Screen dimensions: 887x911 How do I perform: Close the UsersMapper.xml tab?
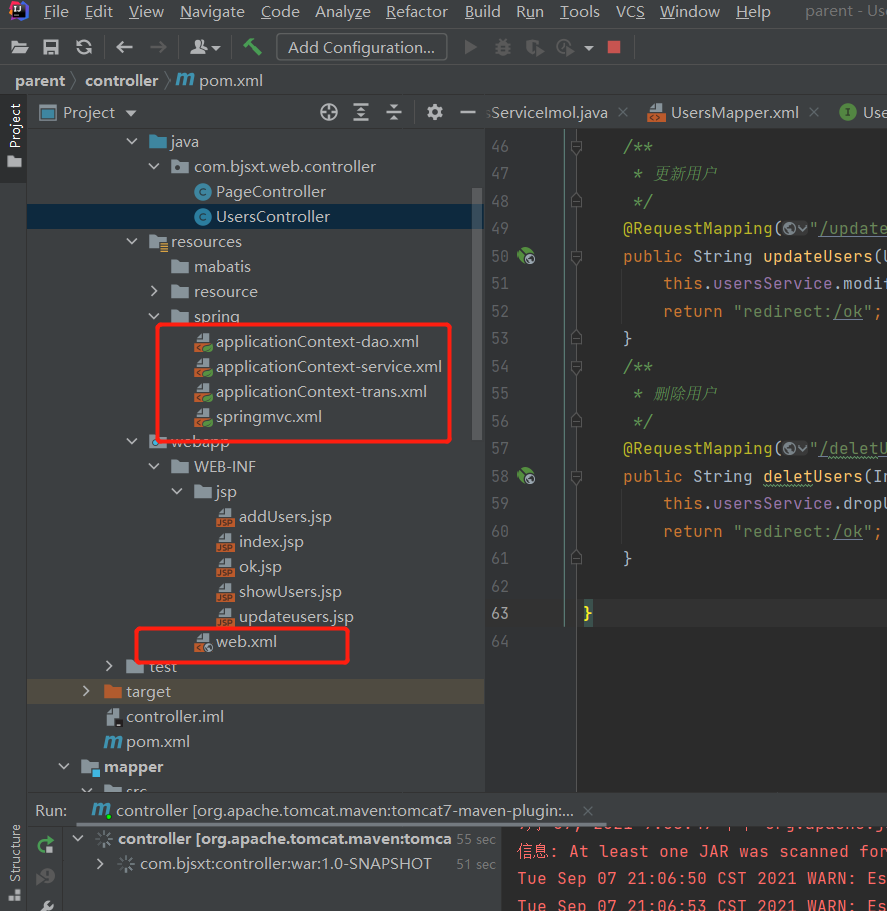tap(814, 112)
